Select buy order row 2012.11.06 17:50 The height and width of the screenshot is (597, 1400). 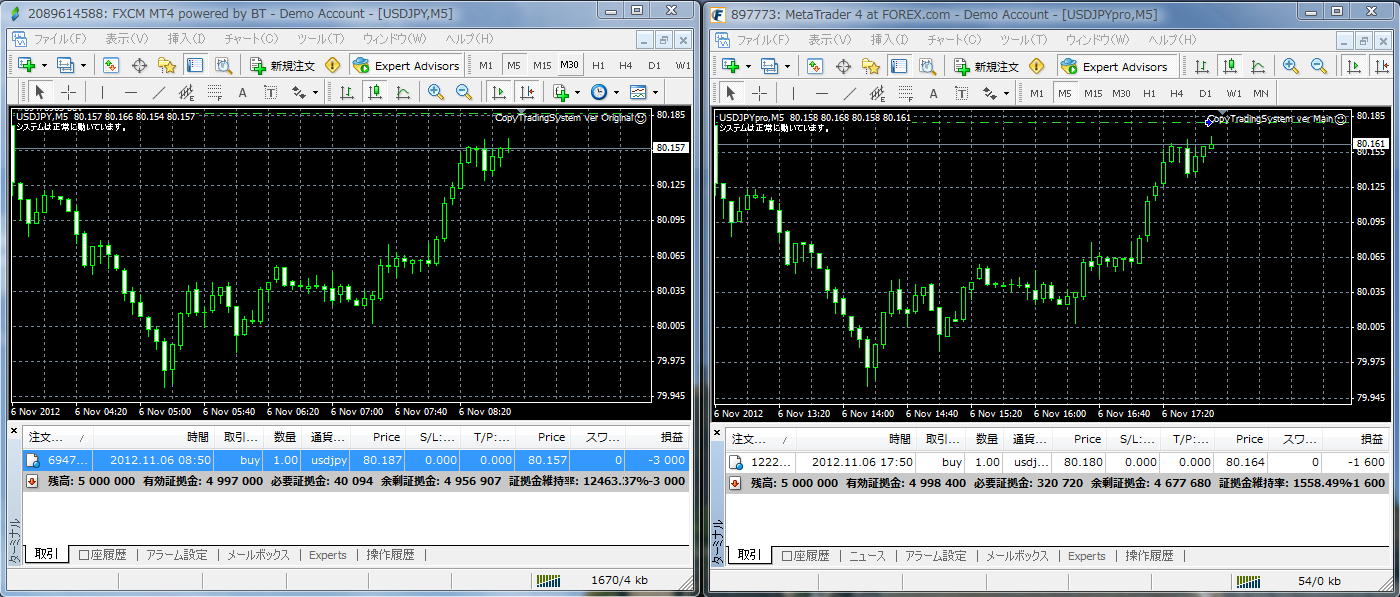pyautogui.click(x=1058, y=463)
